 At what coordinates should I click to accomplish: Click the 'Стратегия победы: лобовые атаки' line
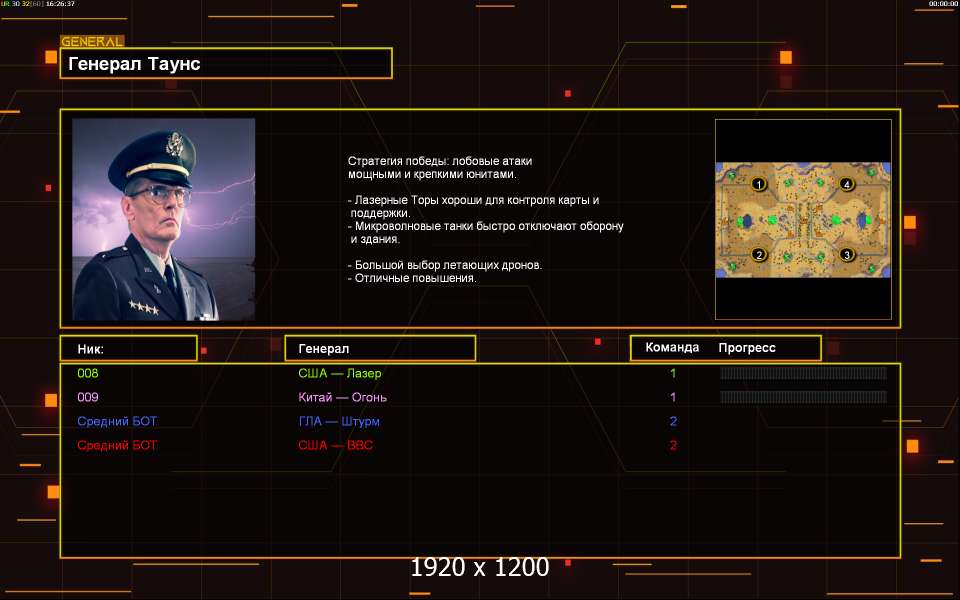pyautogui.click(x=440, y=161)
